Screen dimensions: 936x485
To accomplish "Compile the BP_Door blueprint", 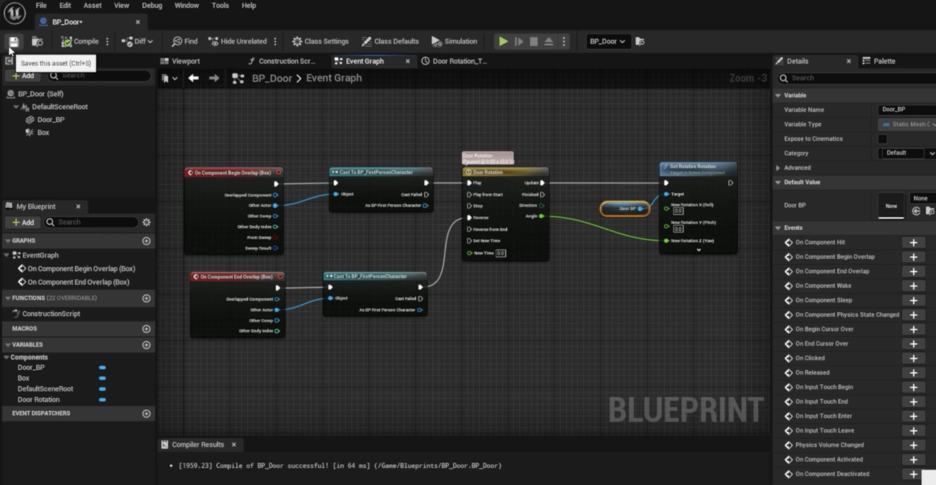I will 80,41.
